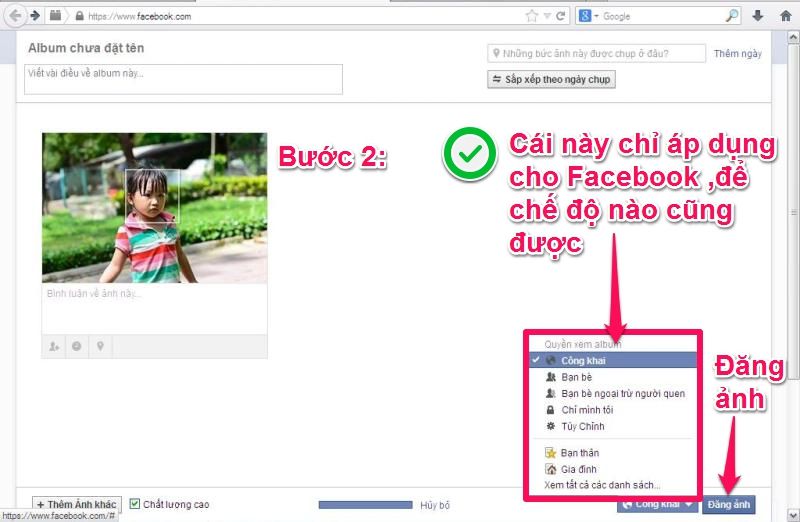Screen dimensions: 800x522
Task: Select 'Bạn bè' in the privacy menu
Action: pos(613,377)
